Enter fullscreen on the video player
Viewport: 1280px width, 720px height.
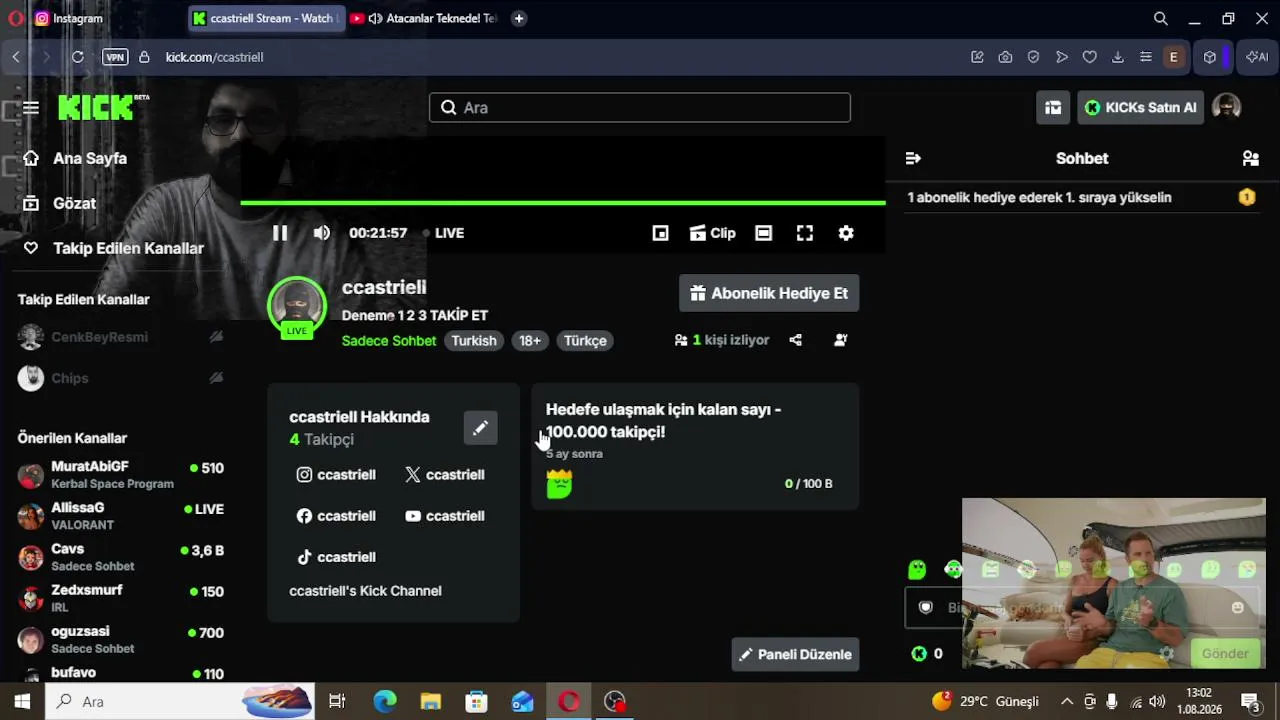(x=805, y=233)
